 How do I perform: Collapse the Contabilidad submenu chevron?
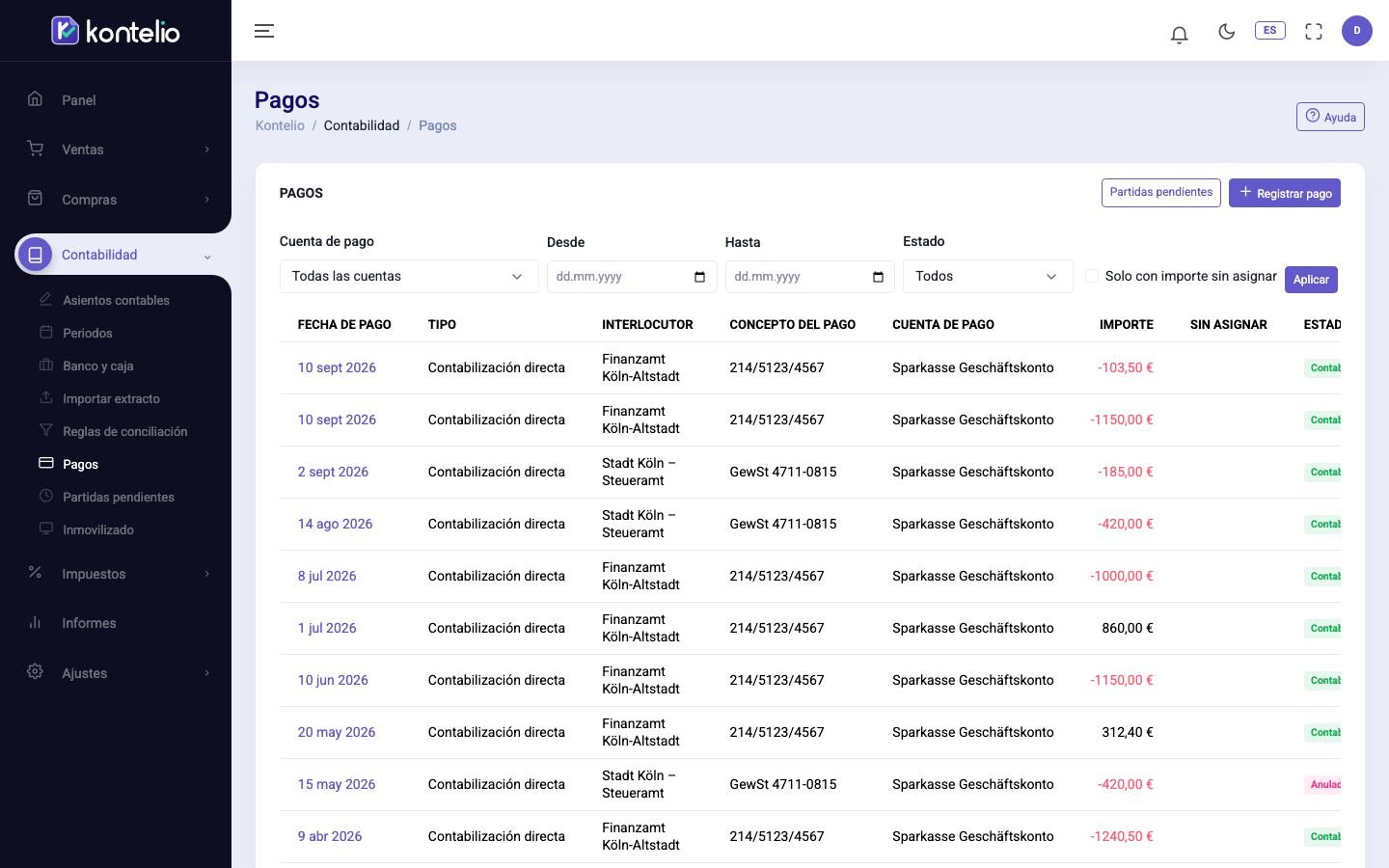(x=206, y=257)
